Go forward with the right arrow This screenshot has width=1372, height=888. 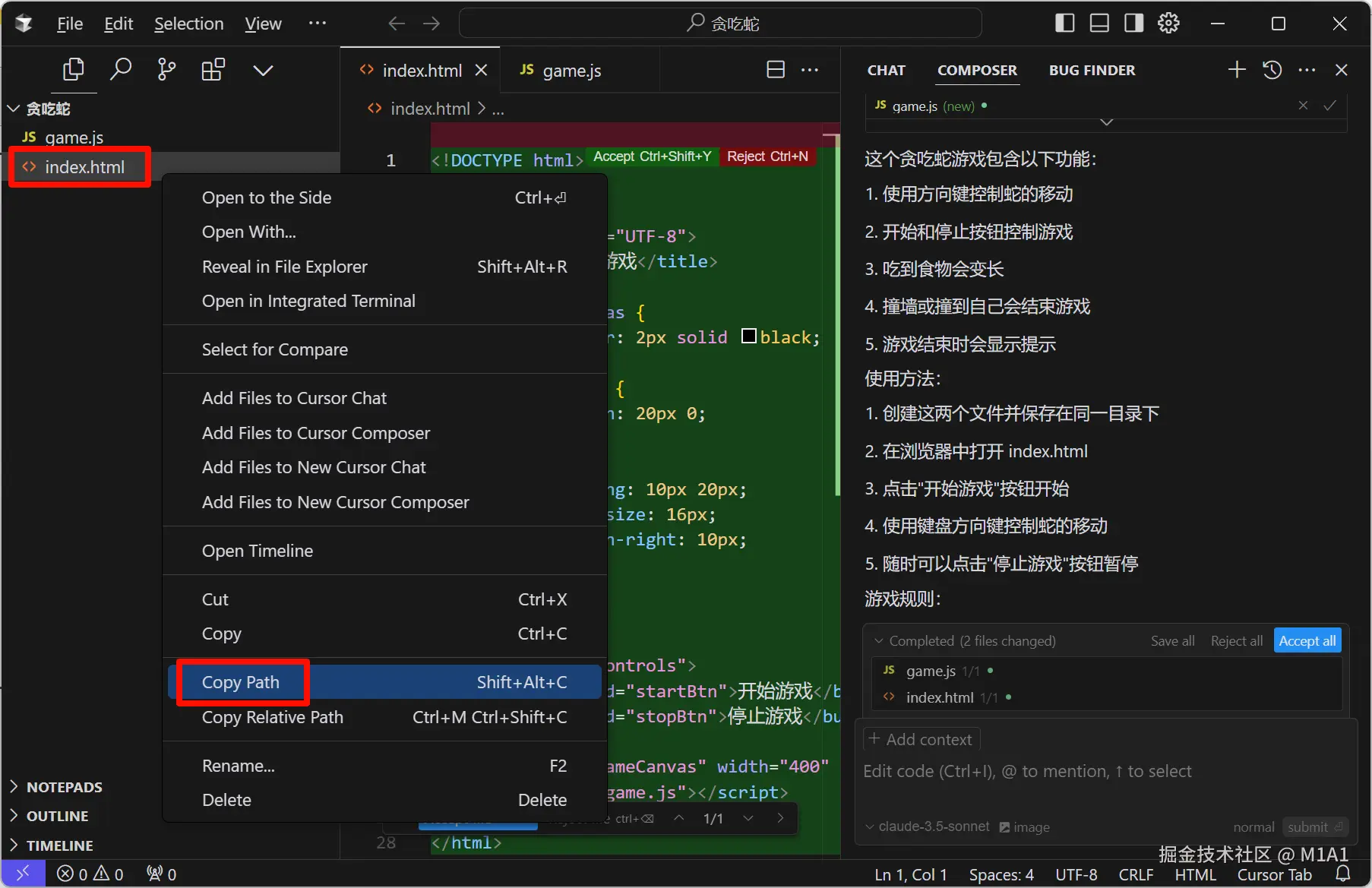tap(432, 24)
